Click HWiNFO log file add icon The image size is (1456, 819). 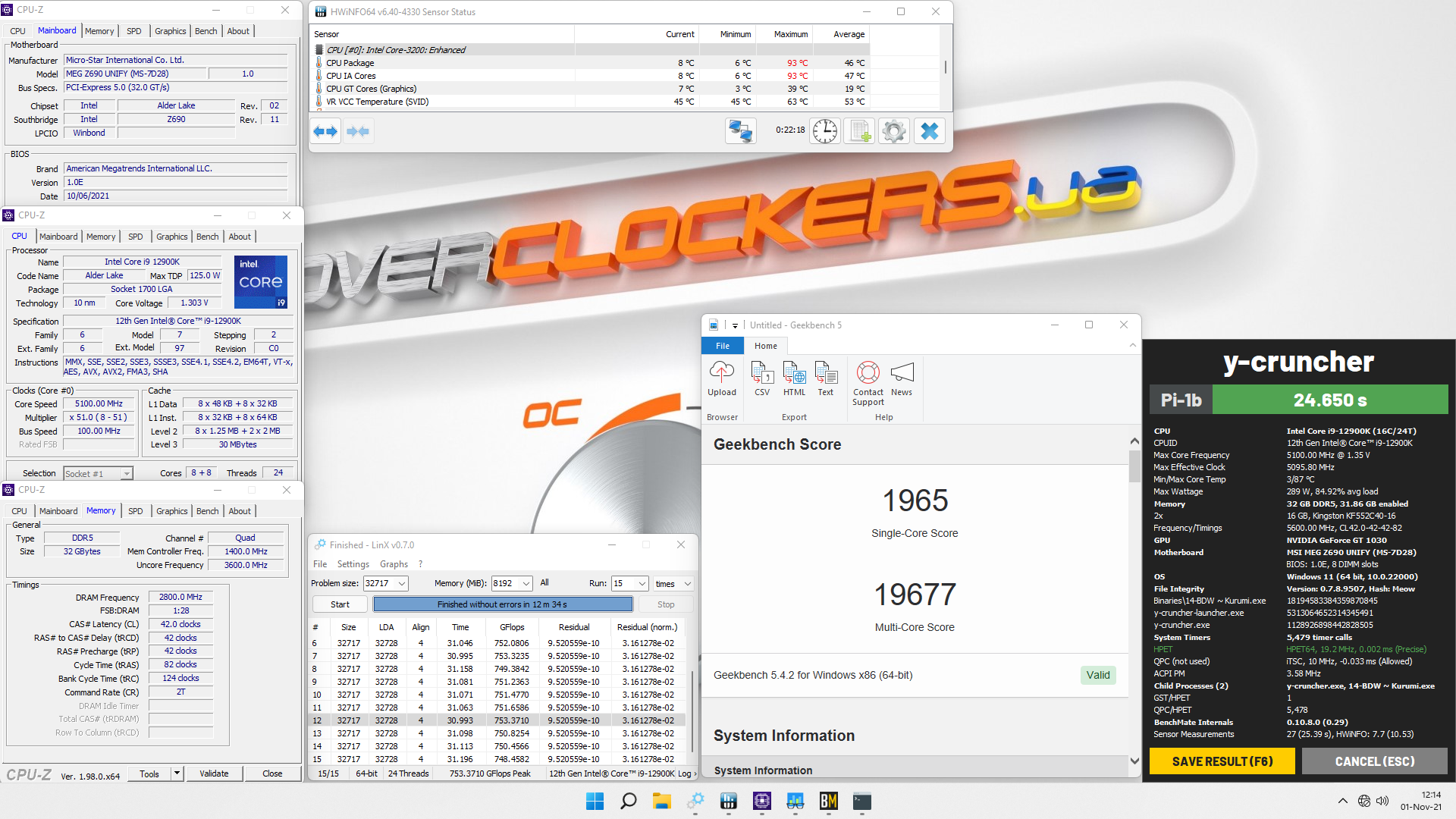point(859,131)
